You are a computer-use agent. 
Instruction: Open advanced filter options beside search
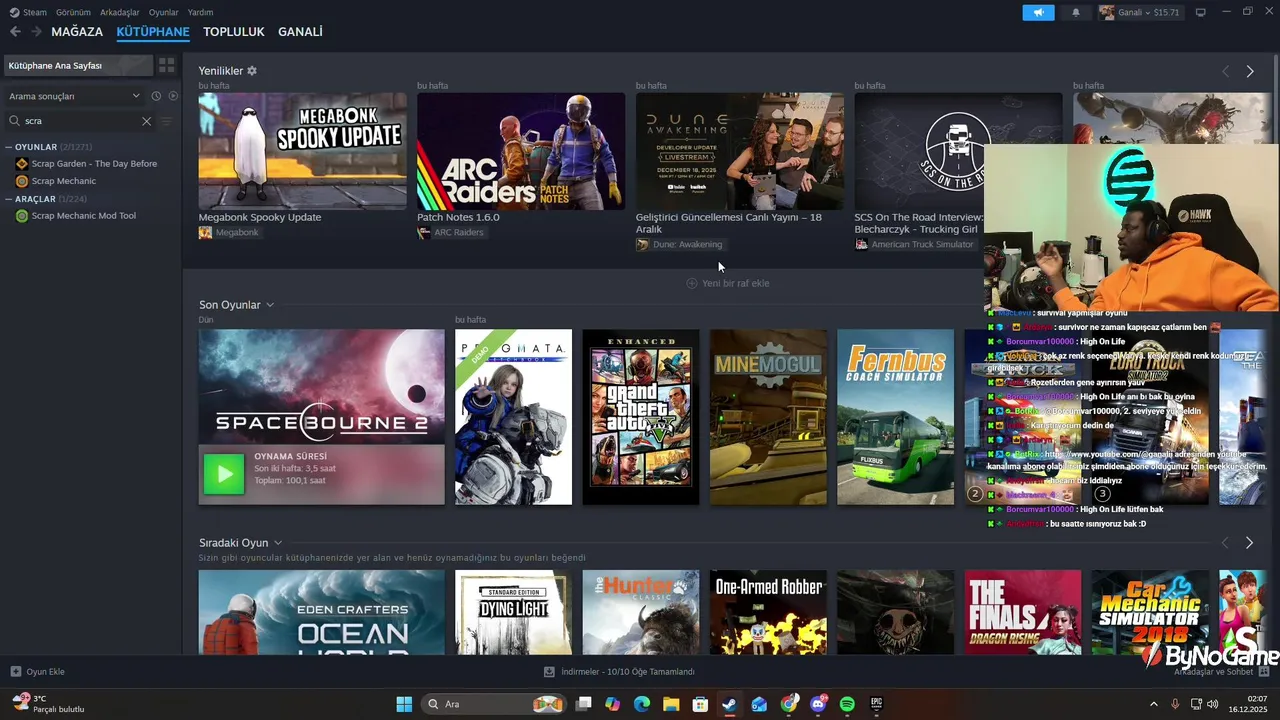167,121
